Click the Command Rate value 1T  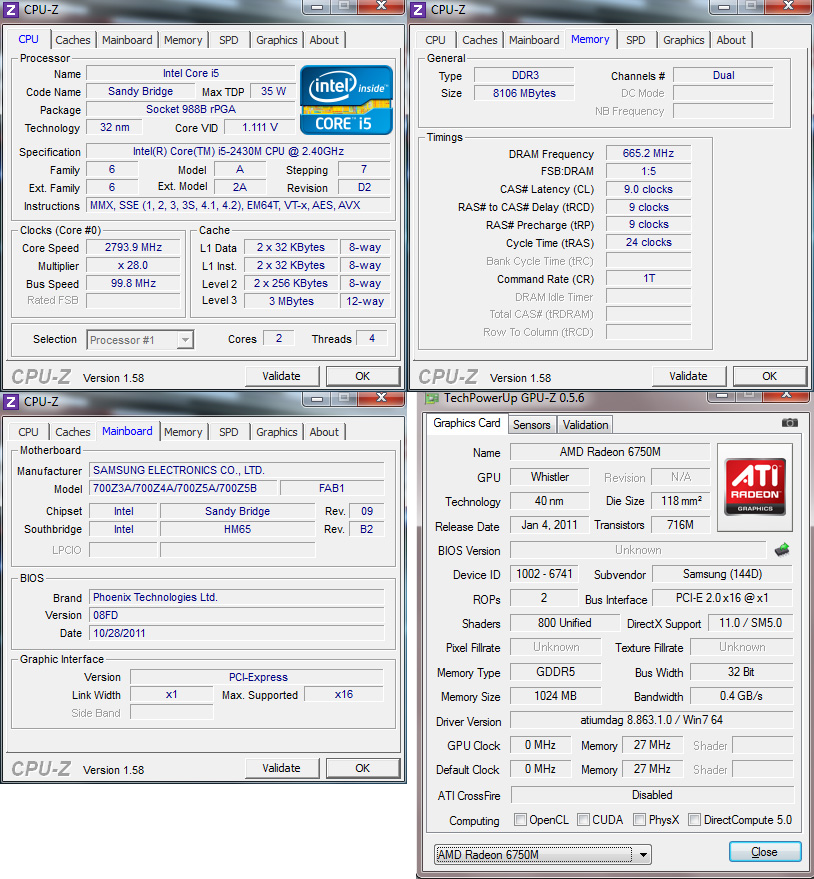(649, 278)
